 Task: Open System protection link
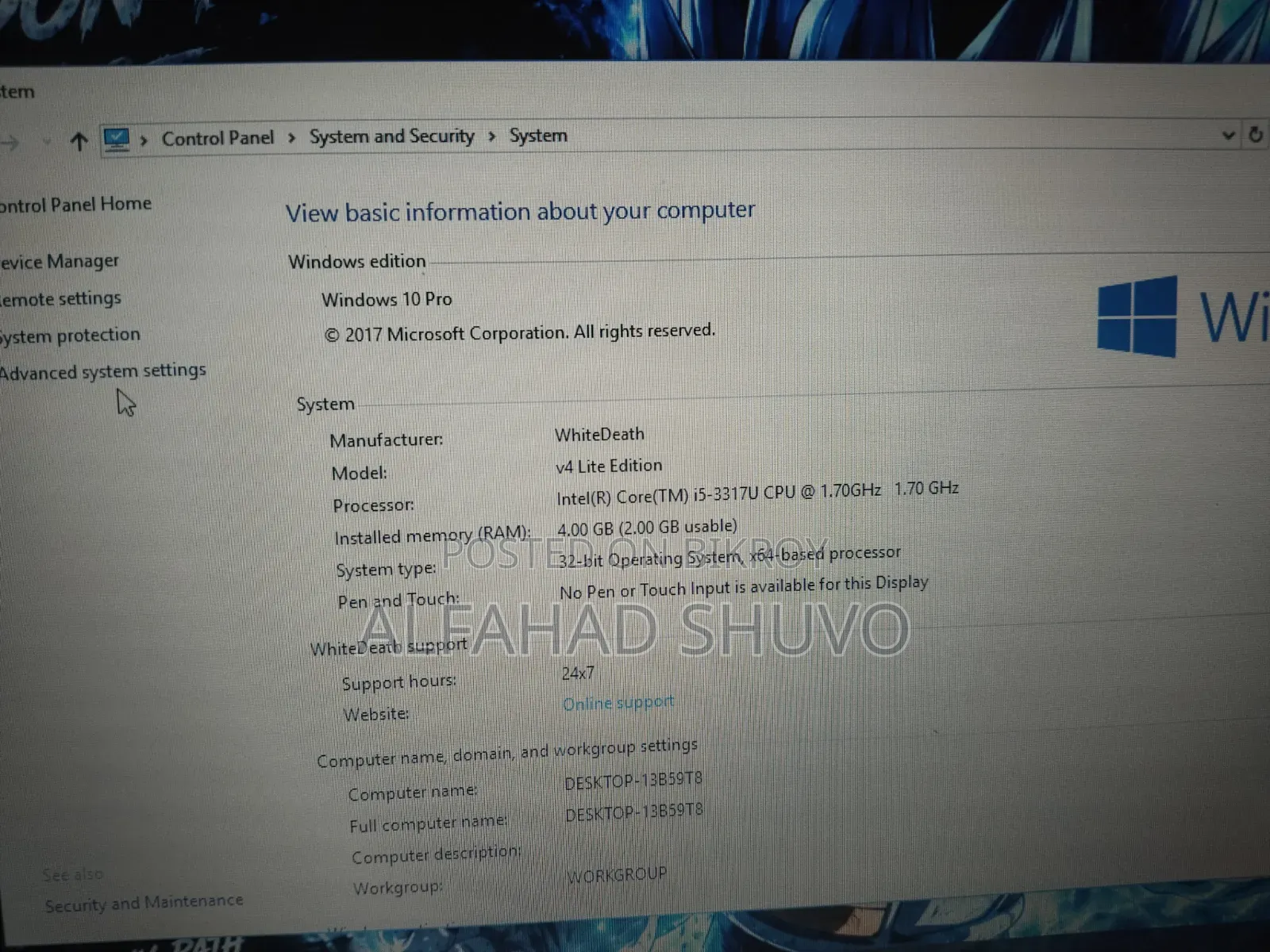pos(70,336)
